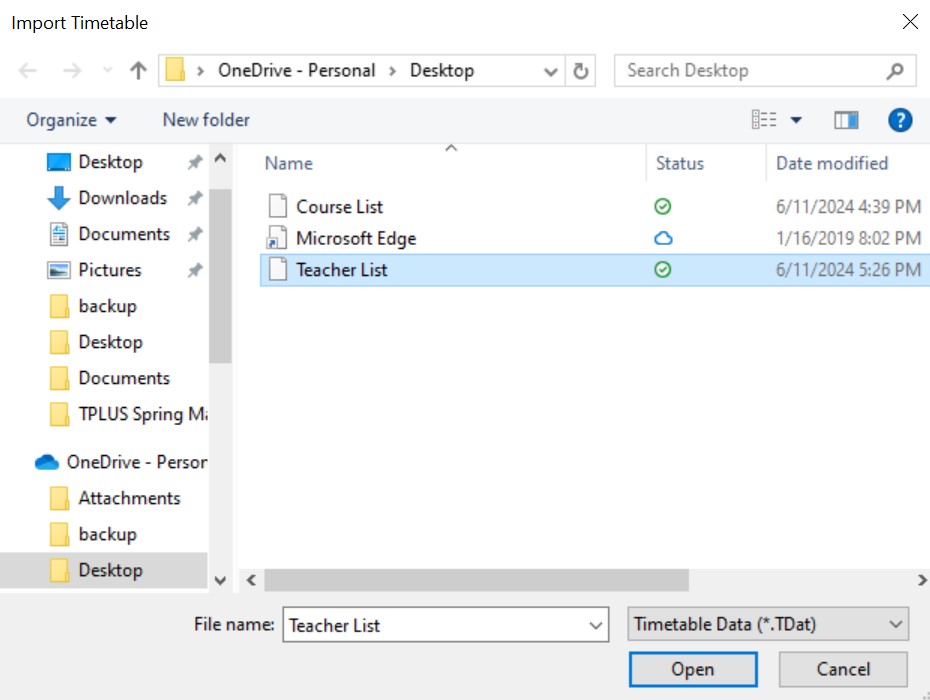The width and height of the screenshot is (930, 700).
Task: Open the Help question mark icon
Action: (x=899, y=120)
